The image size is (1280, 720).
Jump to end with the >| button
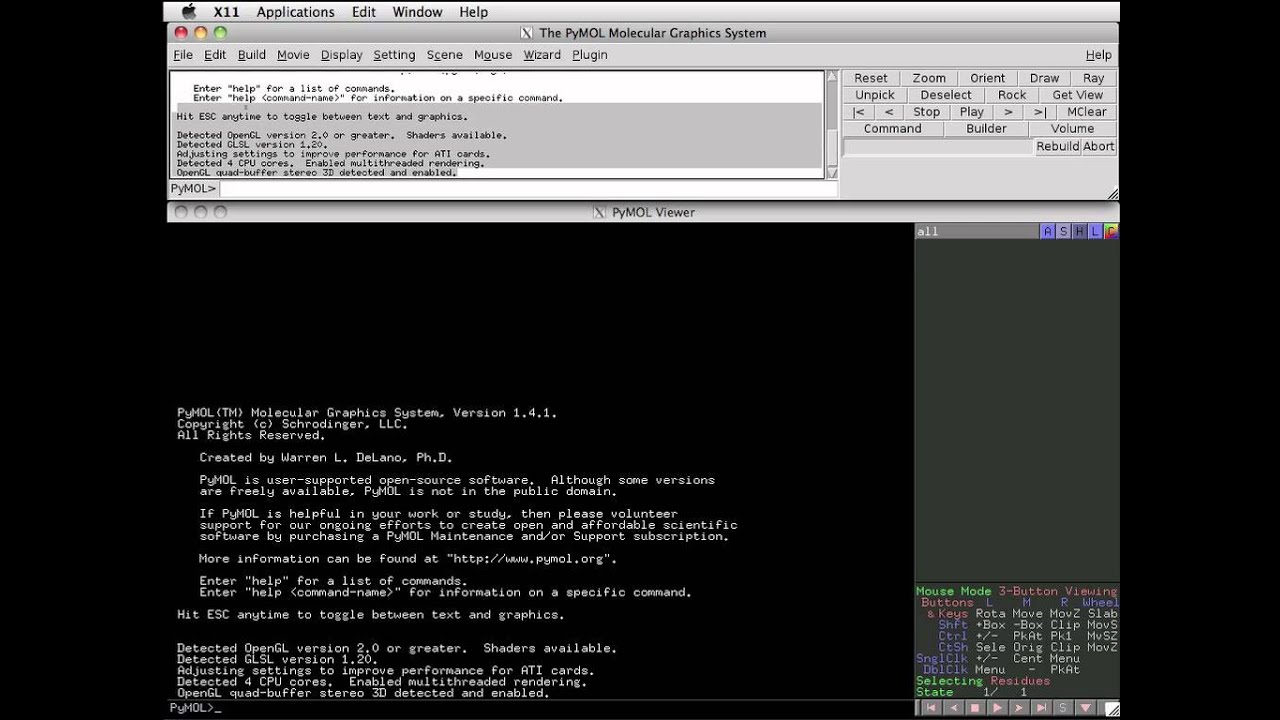tap(1039, 112)
